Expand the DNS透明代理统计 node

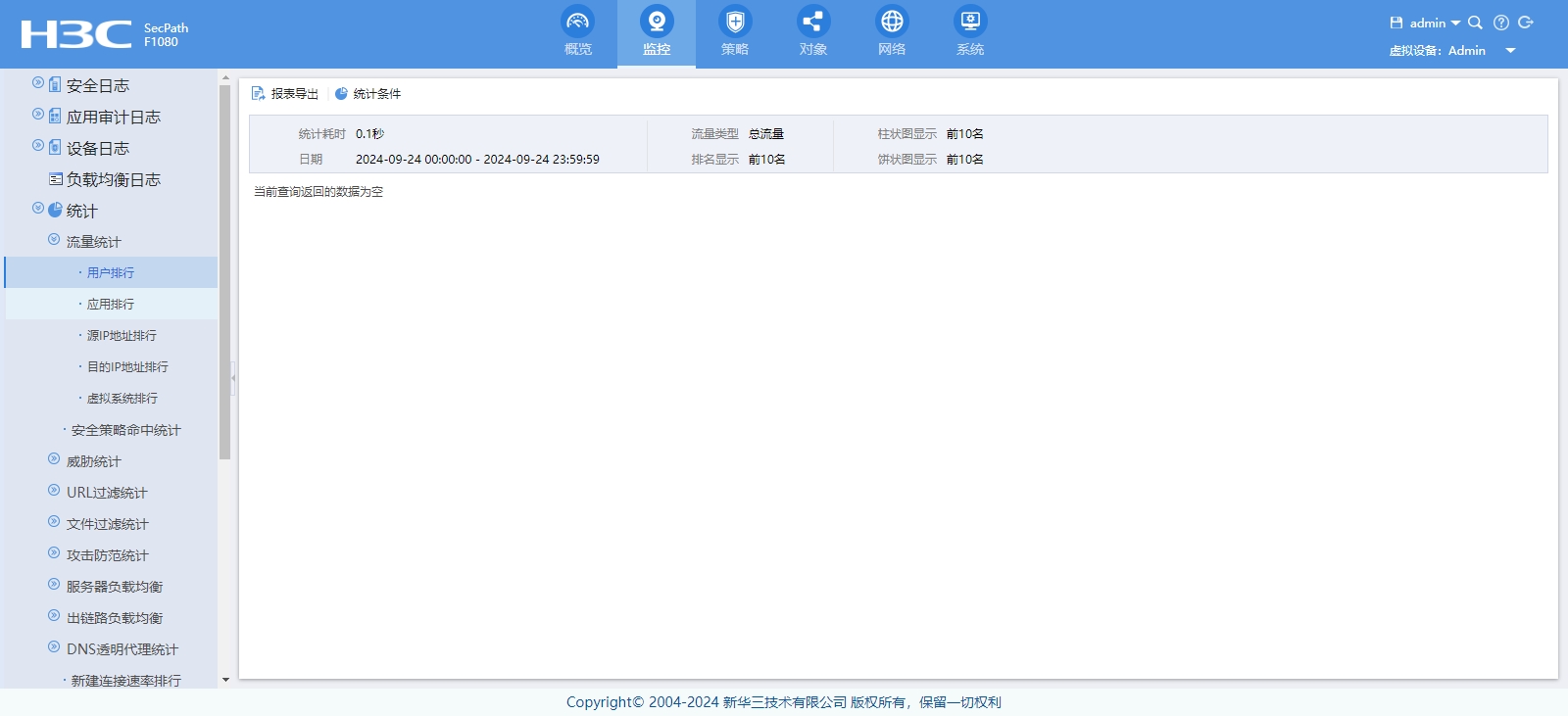(54, 647)
